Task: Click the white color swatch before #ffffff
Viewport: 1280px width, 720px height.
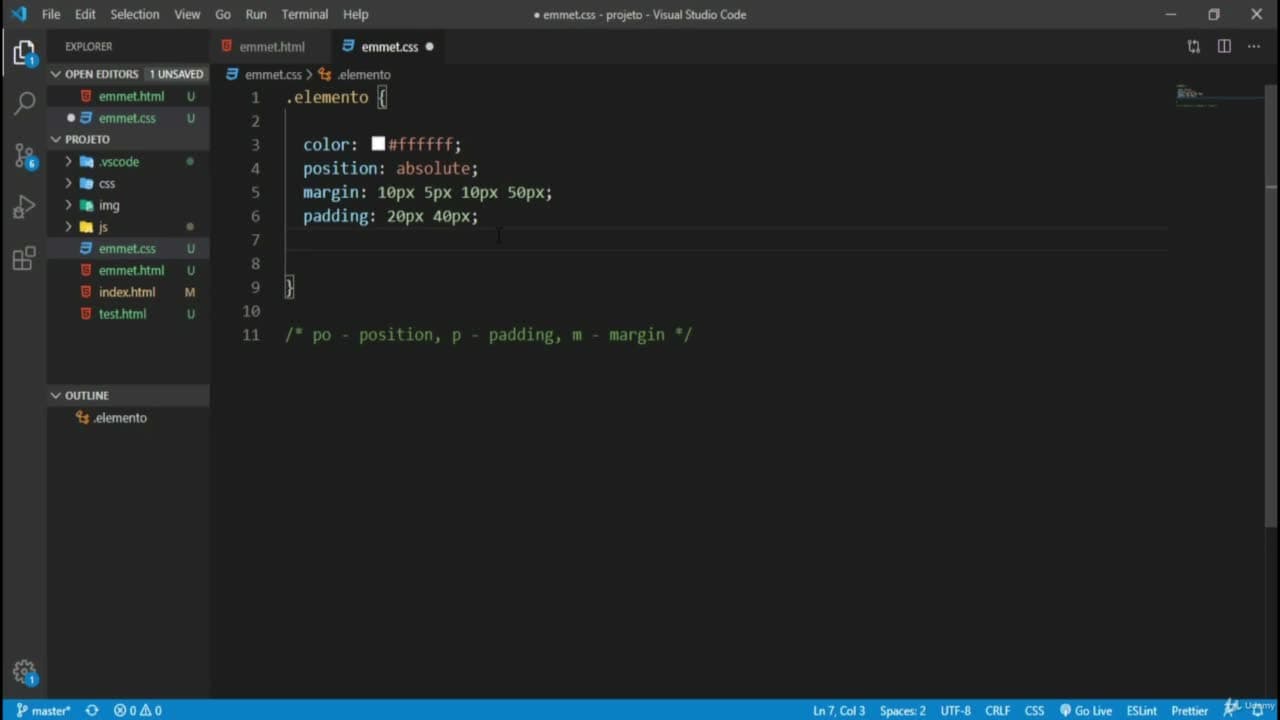Action: coord(378,144)
